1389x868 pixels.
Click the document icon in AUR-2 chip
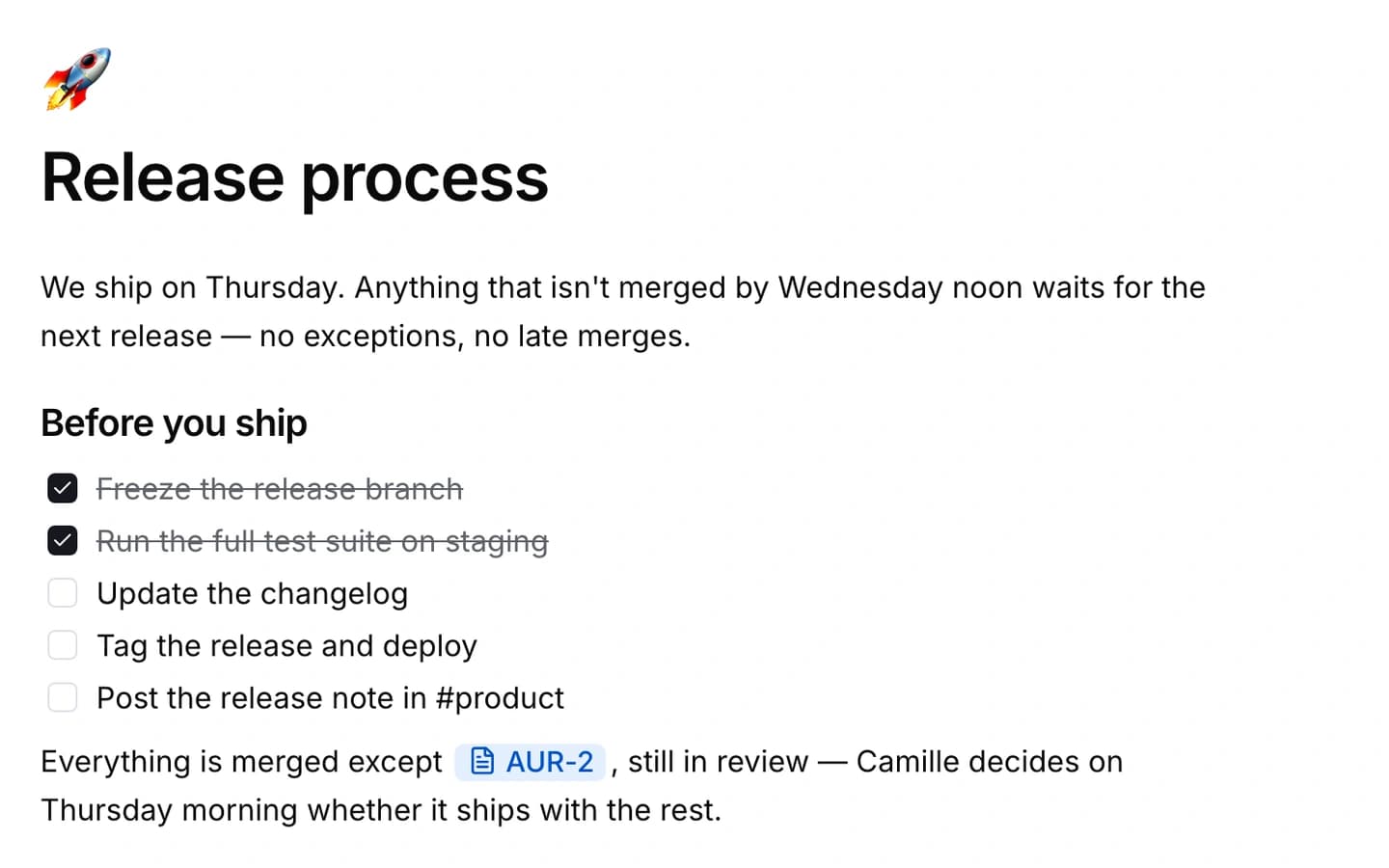point(482,761)
